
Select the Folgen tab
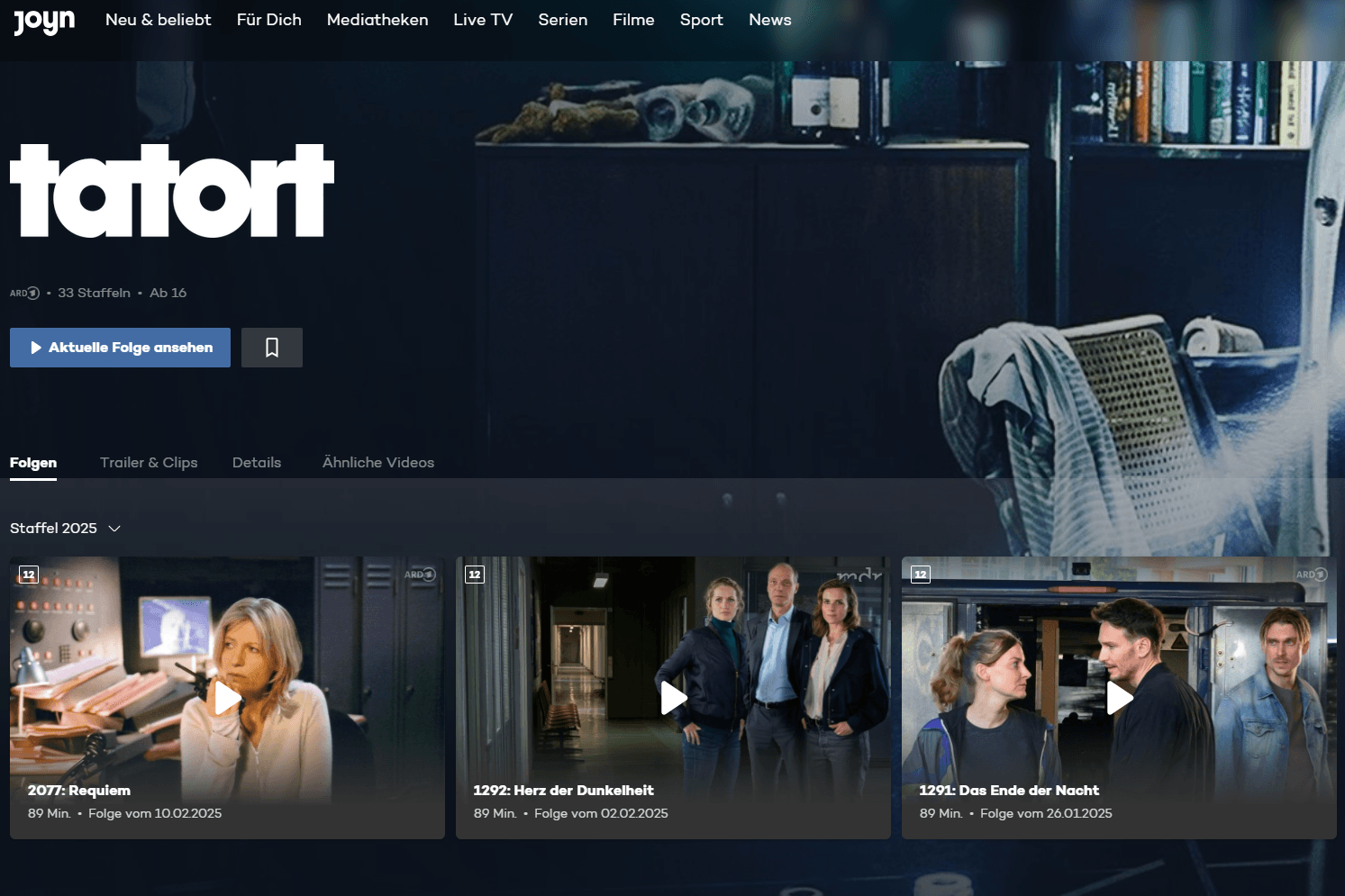click(x=33, y=463)
